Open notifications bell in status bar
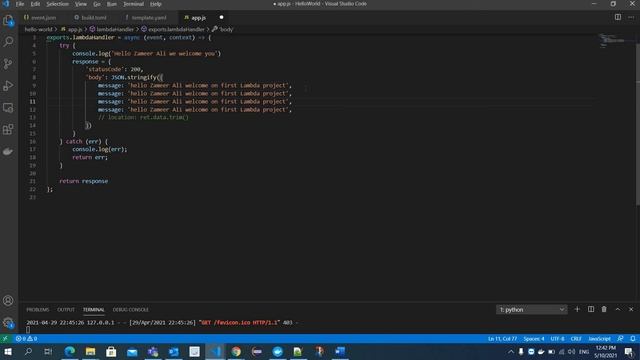 tap(633, 339)
